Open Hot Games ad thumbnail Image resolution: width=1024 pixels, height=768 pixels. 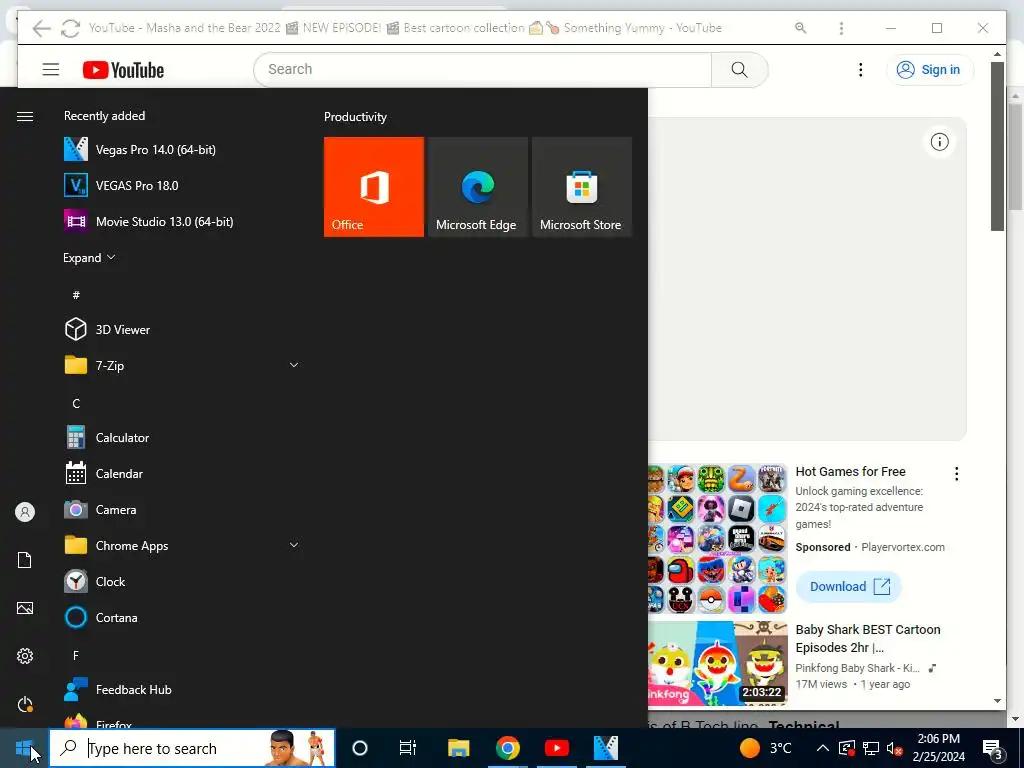point(718,539)
